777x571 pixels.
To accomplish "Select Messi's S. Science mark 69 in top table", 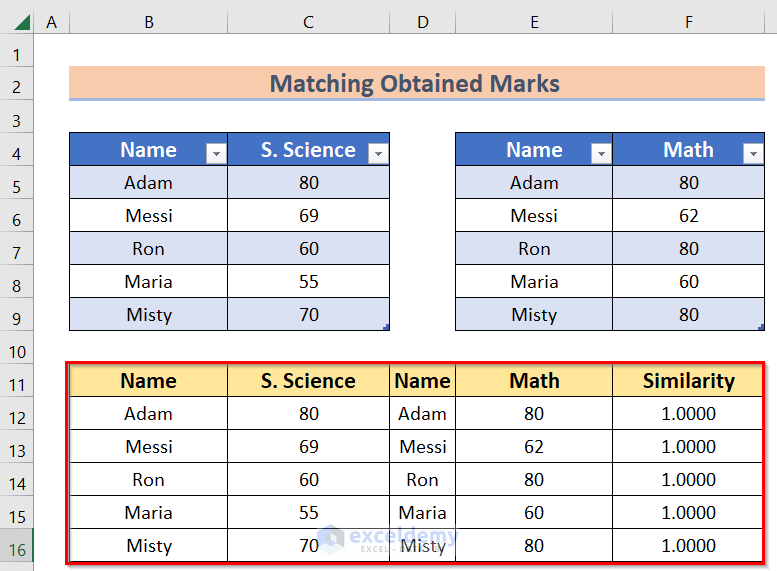I will pos(308,216).
